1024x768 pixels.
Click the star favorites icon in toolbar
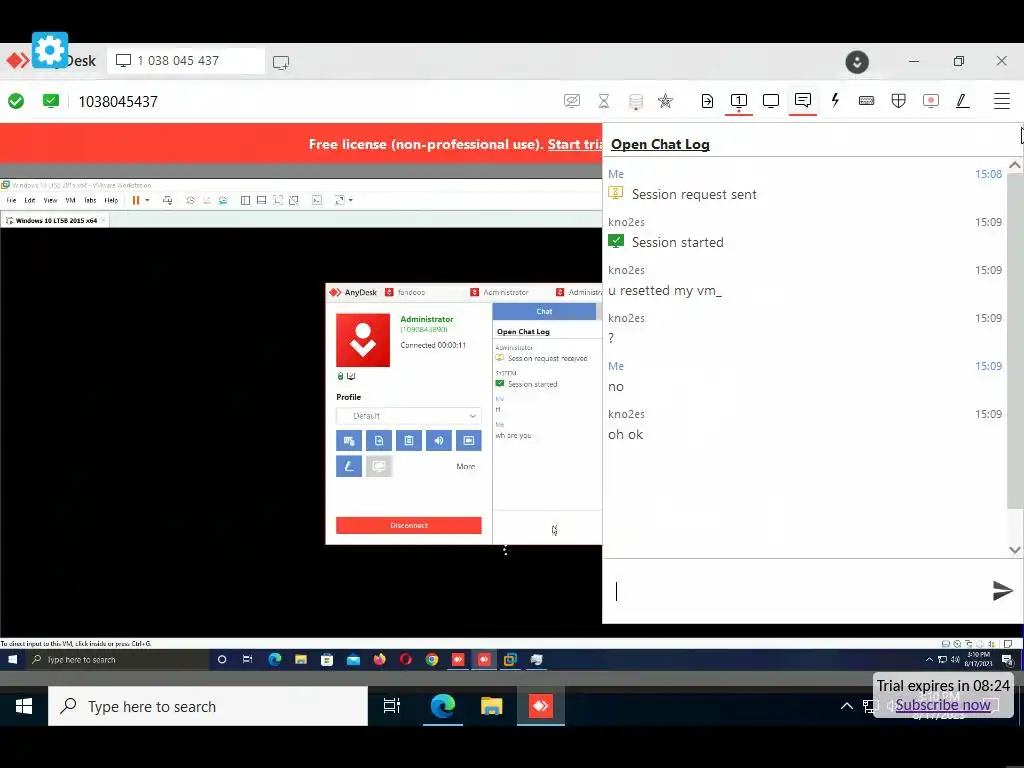coord(665,101)
